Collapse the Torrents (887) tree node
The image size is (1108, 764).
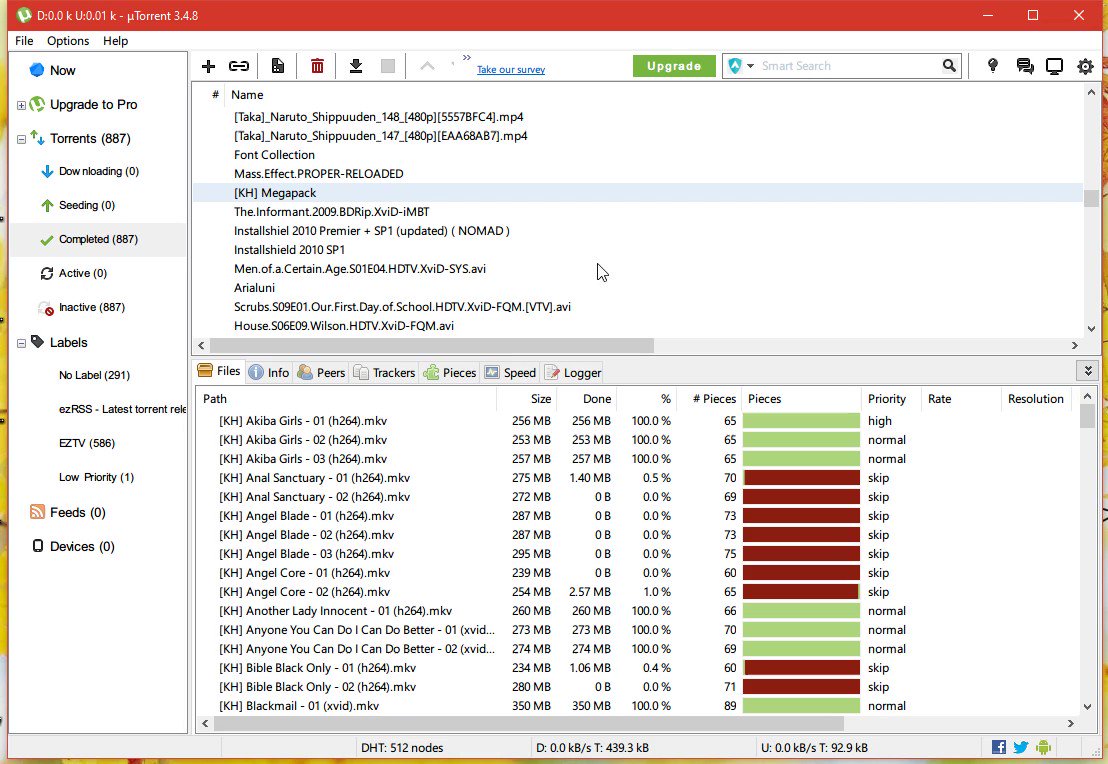click(21, 139)
